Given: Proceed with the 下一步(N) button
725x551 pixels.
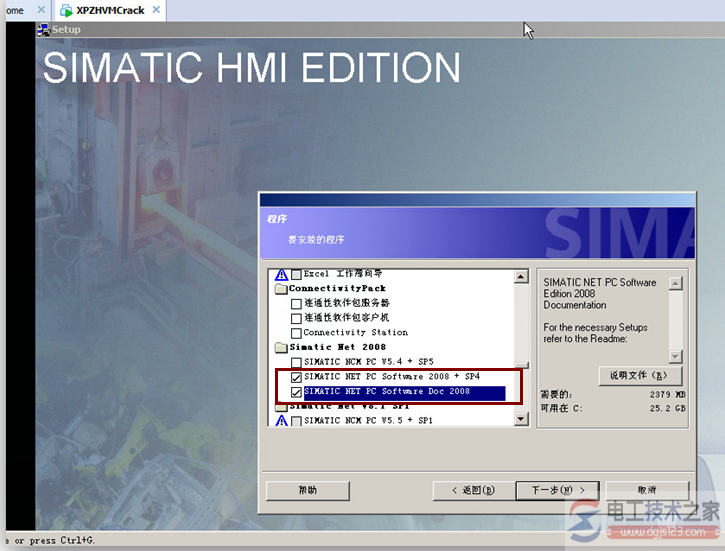Looking at the screenshot, I should [558, 490].
